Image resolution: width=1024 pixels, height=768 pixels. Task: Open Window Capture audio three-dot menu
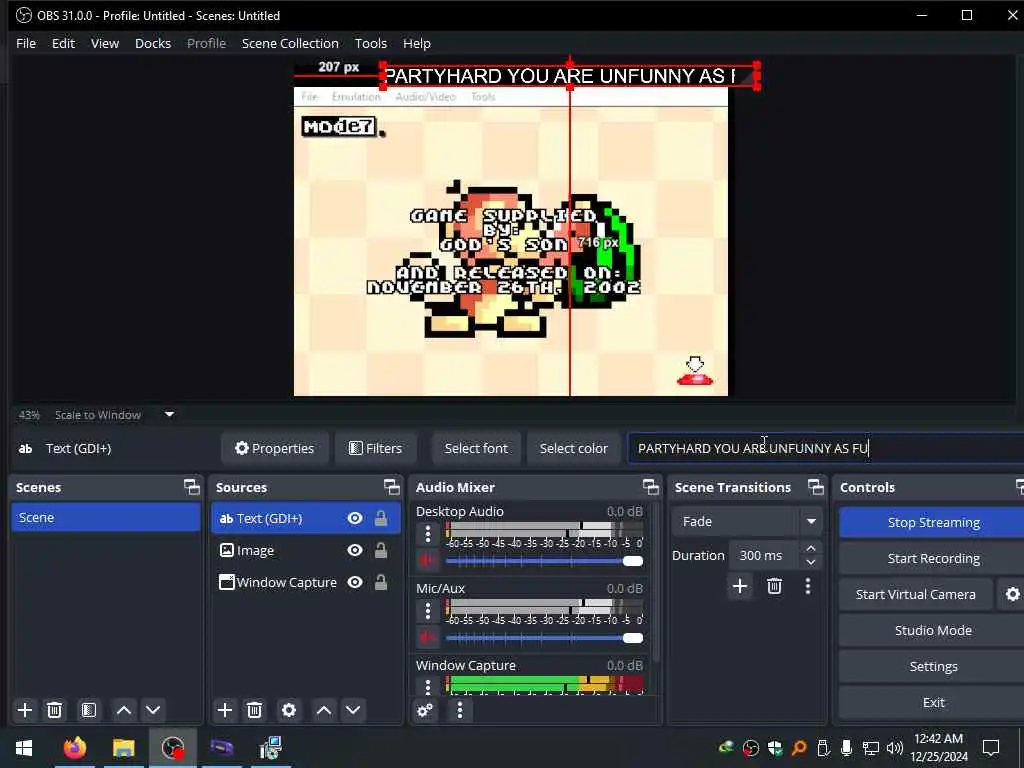click(x=428, y=686)
